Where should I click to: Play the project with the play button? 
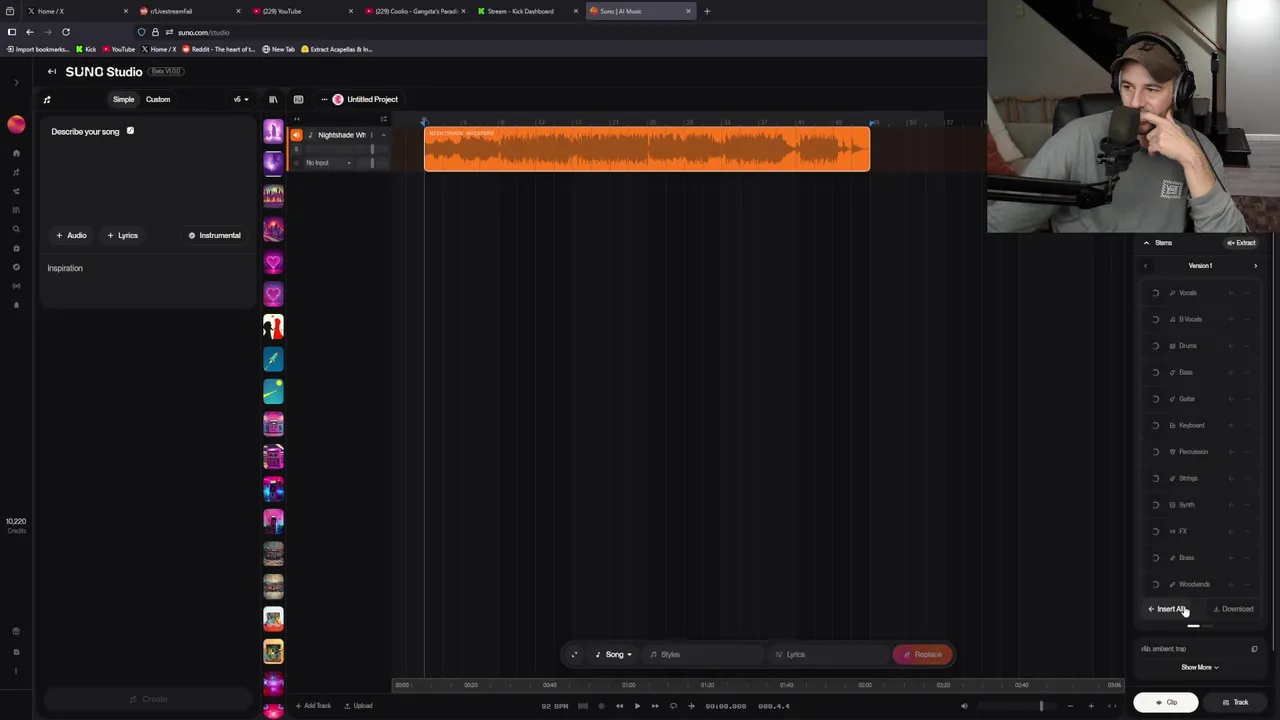[637, 706]
